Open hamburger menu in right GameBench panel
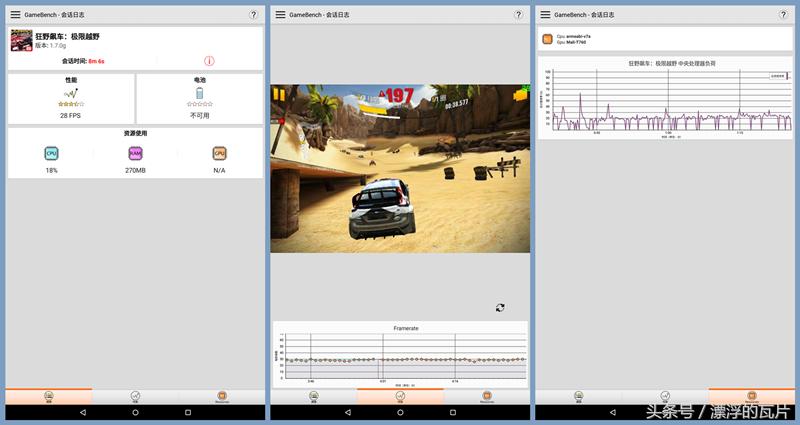 (545, 15)
